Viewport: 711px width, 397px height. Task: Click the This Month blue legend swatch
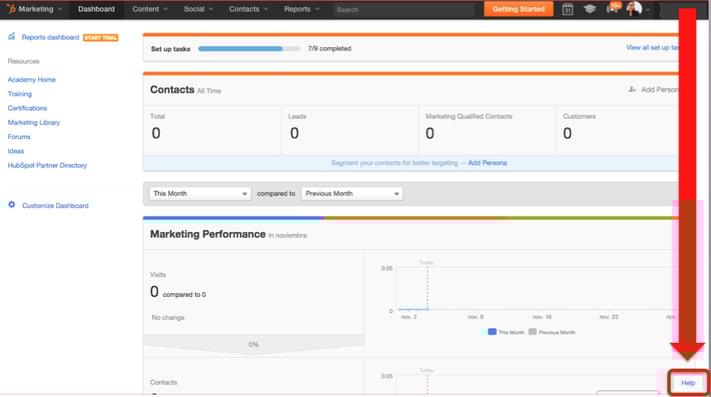click(492, 332)
